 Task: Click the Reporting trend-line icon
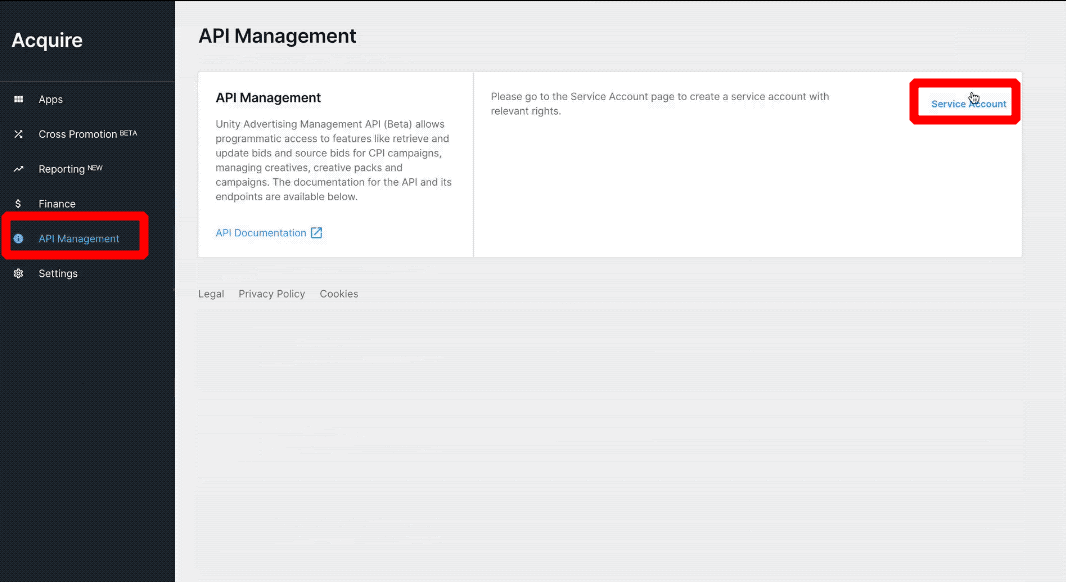point(18,169)
